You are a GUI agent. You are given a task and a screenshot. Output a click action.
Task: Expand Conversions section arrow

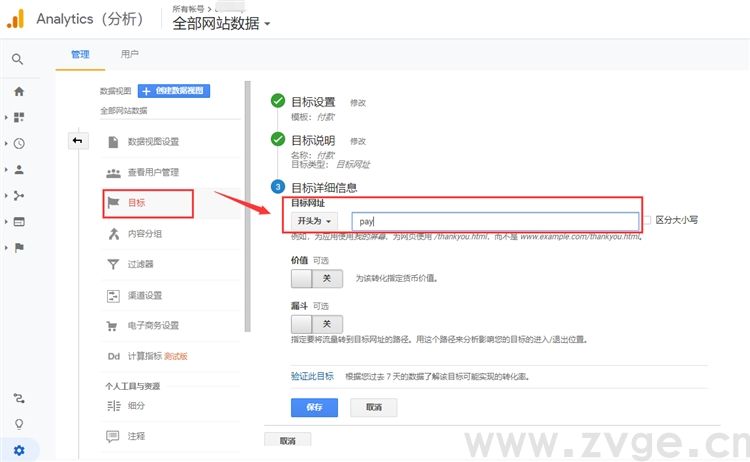[x=6, y=248]
